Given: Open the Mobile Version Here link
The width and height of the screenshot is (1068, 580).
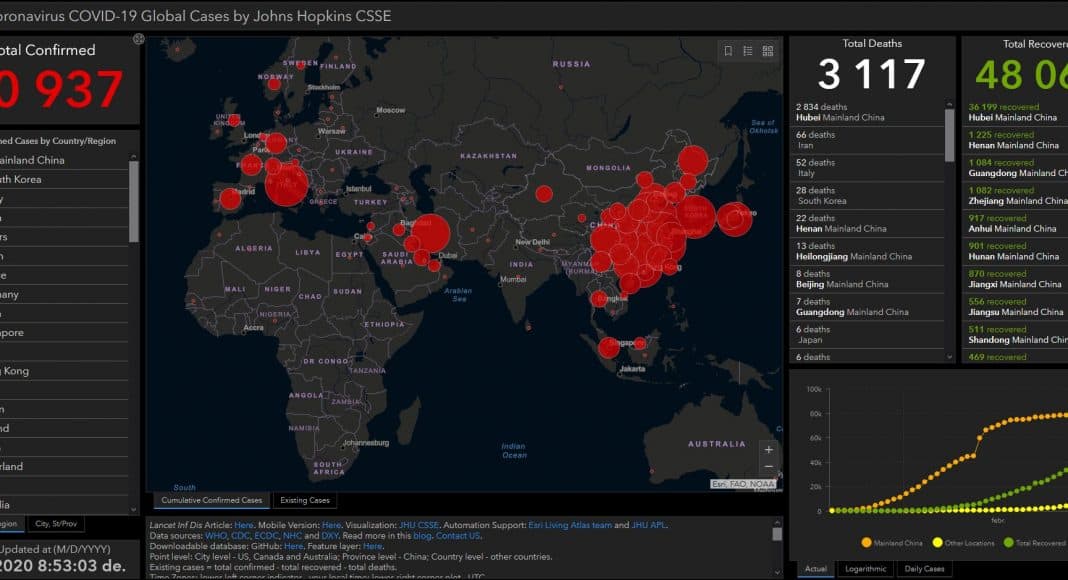Looking at the screenshot, I should (331, 525).
